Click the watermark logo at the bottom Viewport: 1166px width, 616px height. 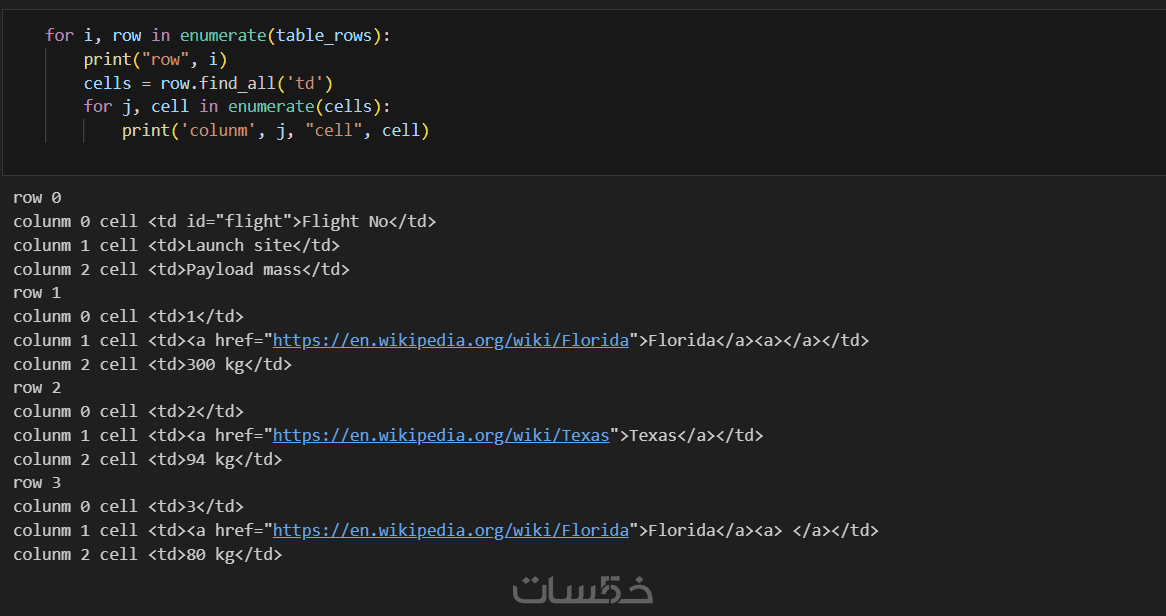pyautogui.click(x=583, y=589)
